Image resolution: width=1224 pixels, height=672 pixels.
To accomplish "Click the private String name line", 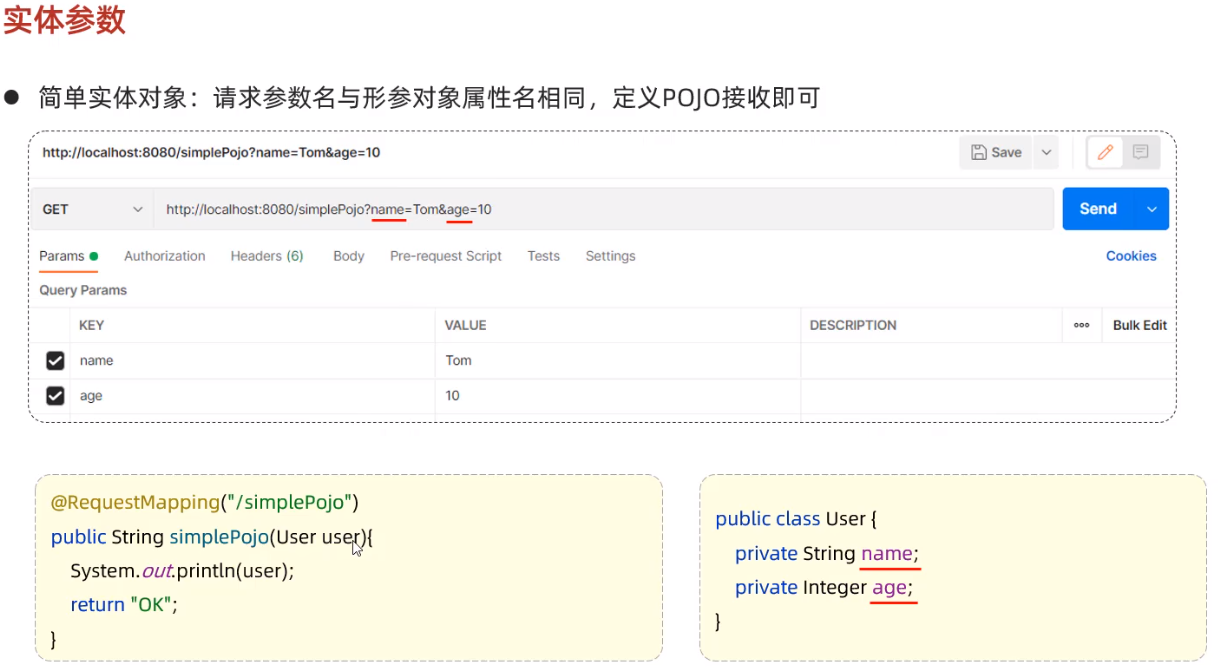I will 827,554.
